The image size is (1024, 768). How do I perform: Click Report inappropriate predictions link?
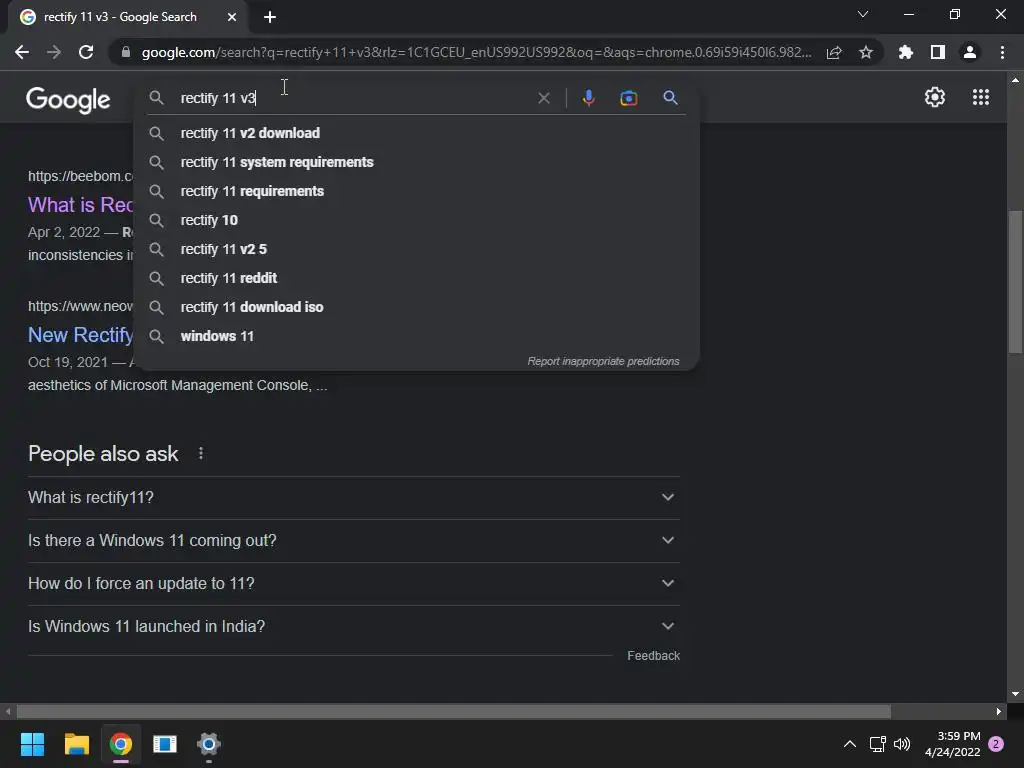pyautogui.click(x=603, y=361)
